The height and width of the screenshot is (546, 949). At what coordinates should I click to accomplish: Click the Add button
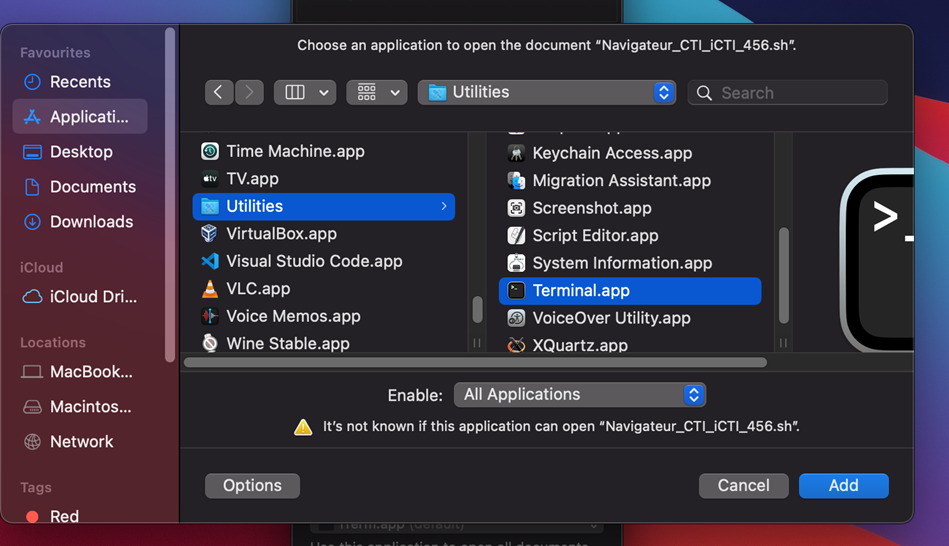[x=843, y=486]
